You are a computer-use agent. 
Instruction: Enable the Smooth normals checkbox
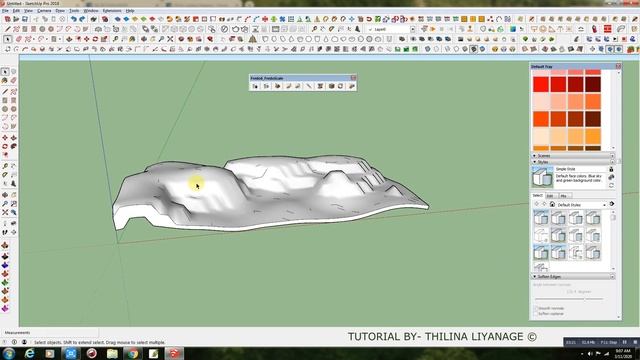click(x=536, y=309)
